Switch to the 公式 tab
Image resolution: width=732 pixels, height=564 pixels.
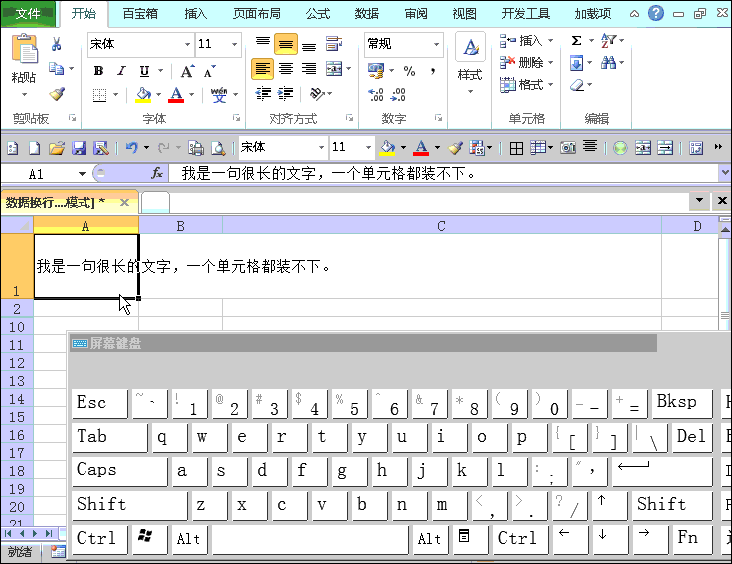[318, 14]
